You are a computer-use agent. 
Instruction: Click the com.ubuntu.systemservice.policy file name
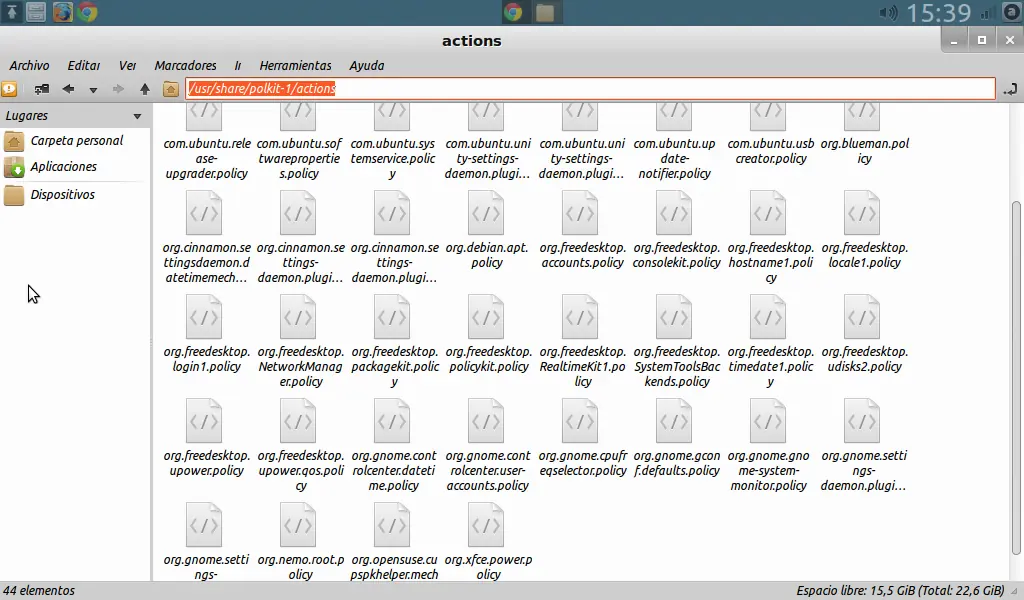click(392, 159)
